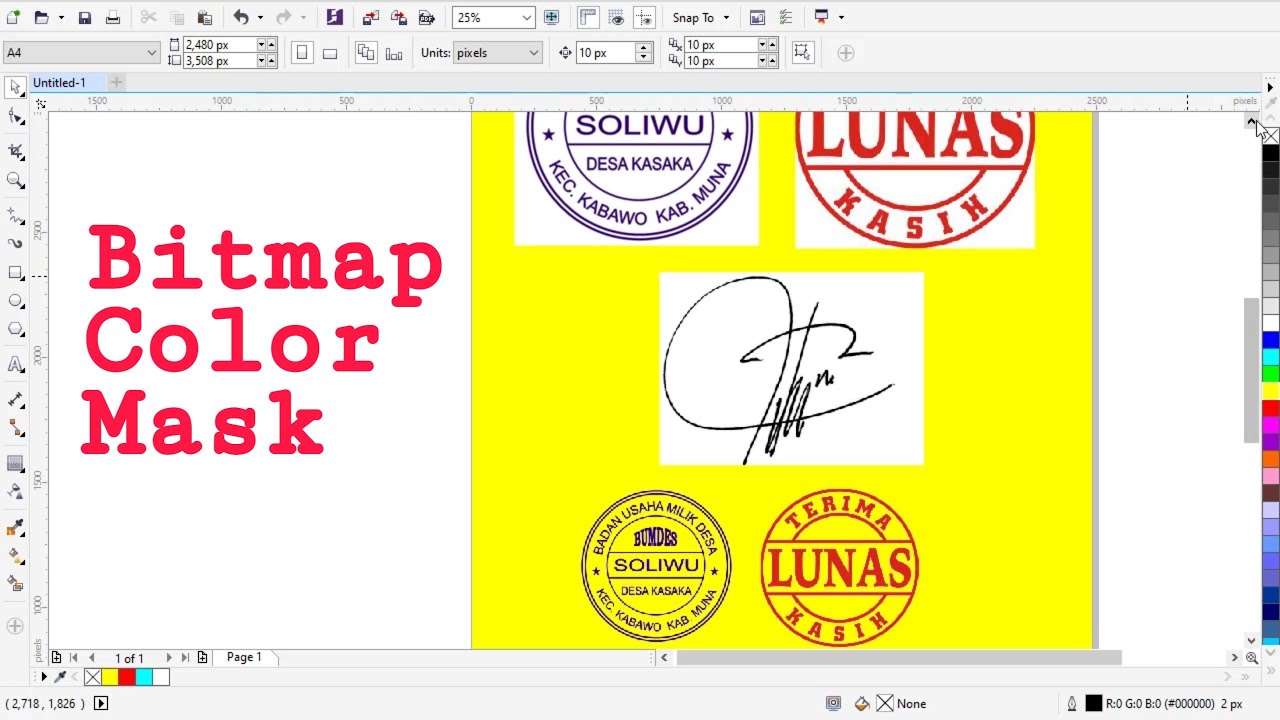Select the Rectangle tool
Screen dimensions: 1280x720
pos(15,272)
